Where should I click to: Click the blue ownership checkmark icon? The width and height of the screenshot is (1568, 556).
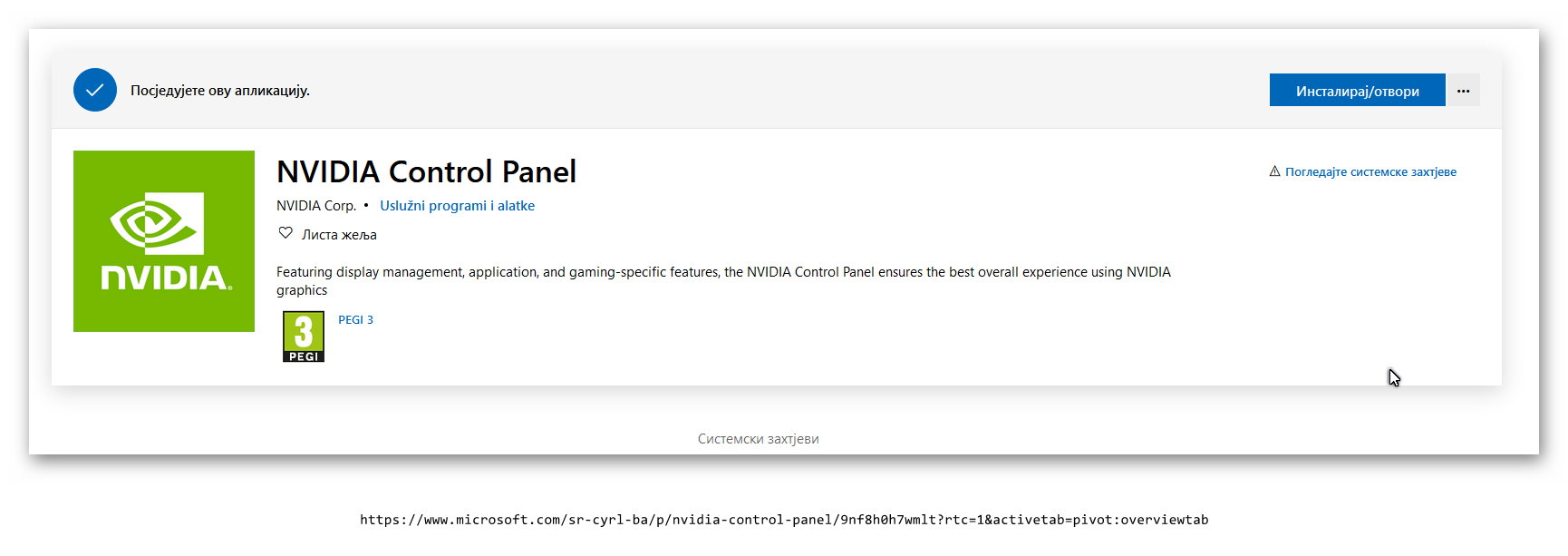[95, 90]
